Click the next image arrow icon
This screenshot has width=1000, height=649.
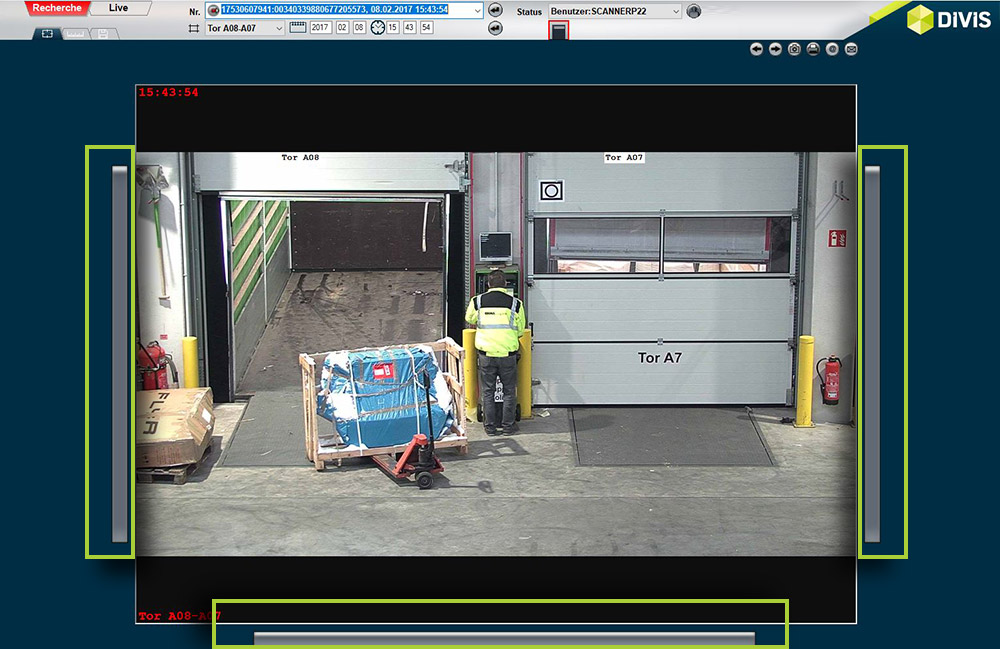(x=775, y=49)
